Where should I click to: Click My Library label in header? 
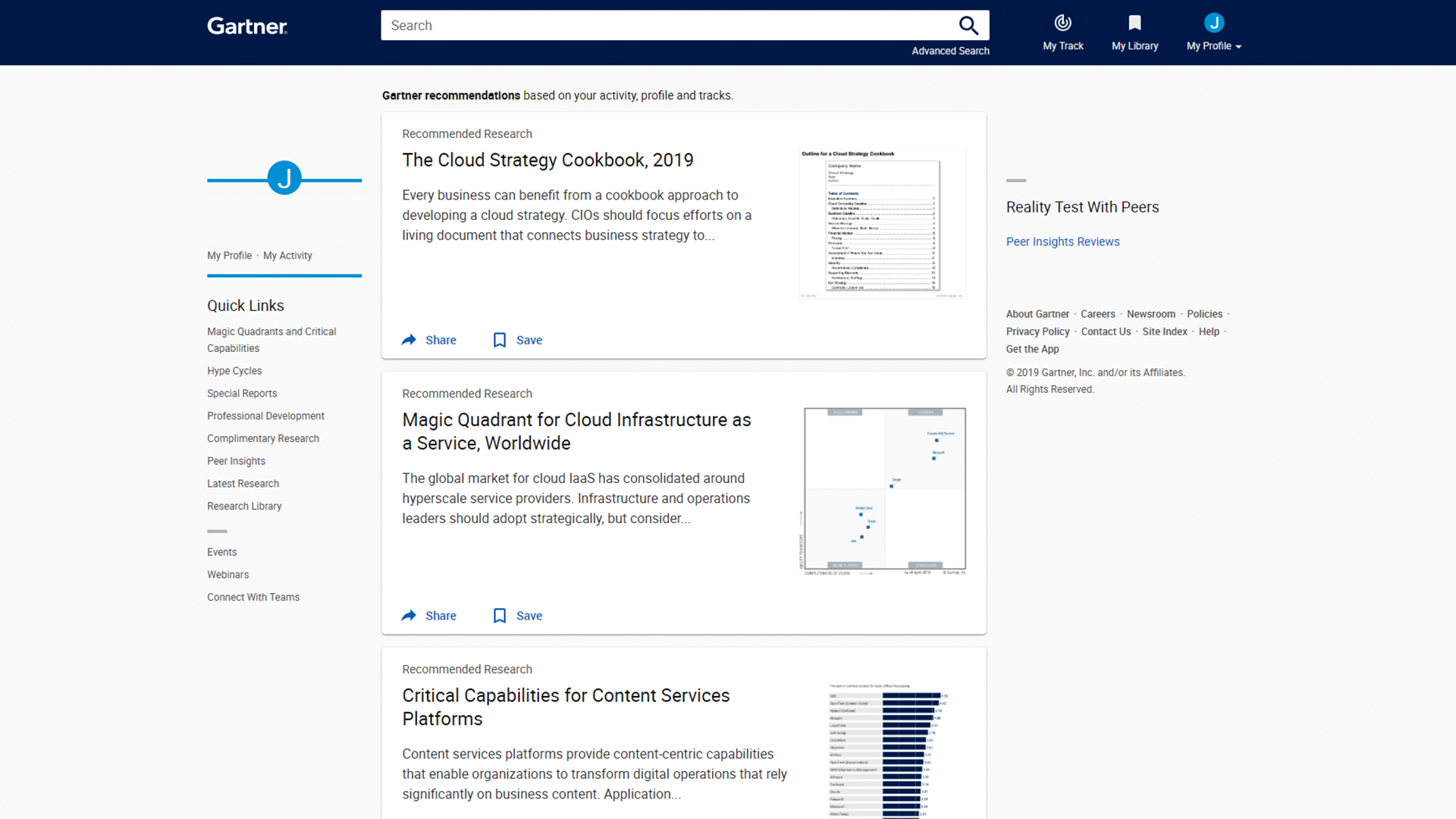click(1134, 46)
